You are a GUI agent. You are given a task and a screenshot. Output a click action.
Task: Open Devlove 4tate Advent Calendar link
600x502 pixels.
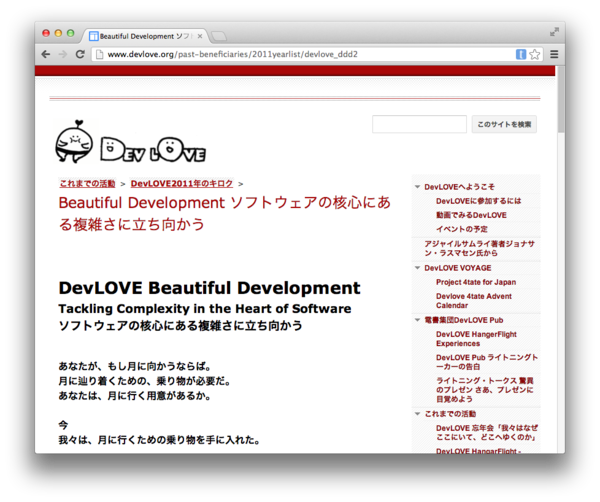click(474, 300)
